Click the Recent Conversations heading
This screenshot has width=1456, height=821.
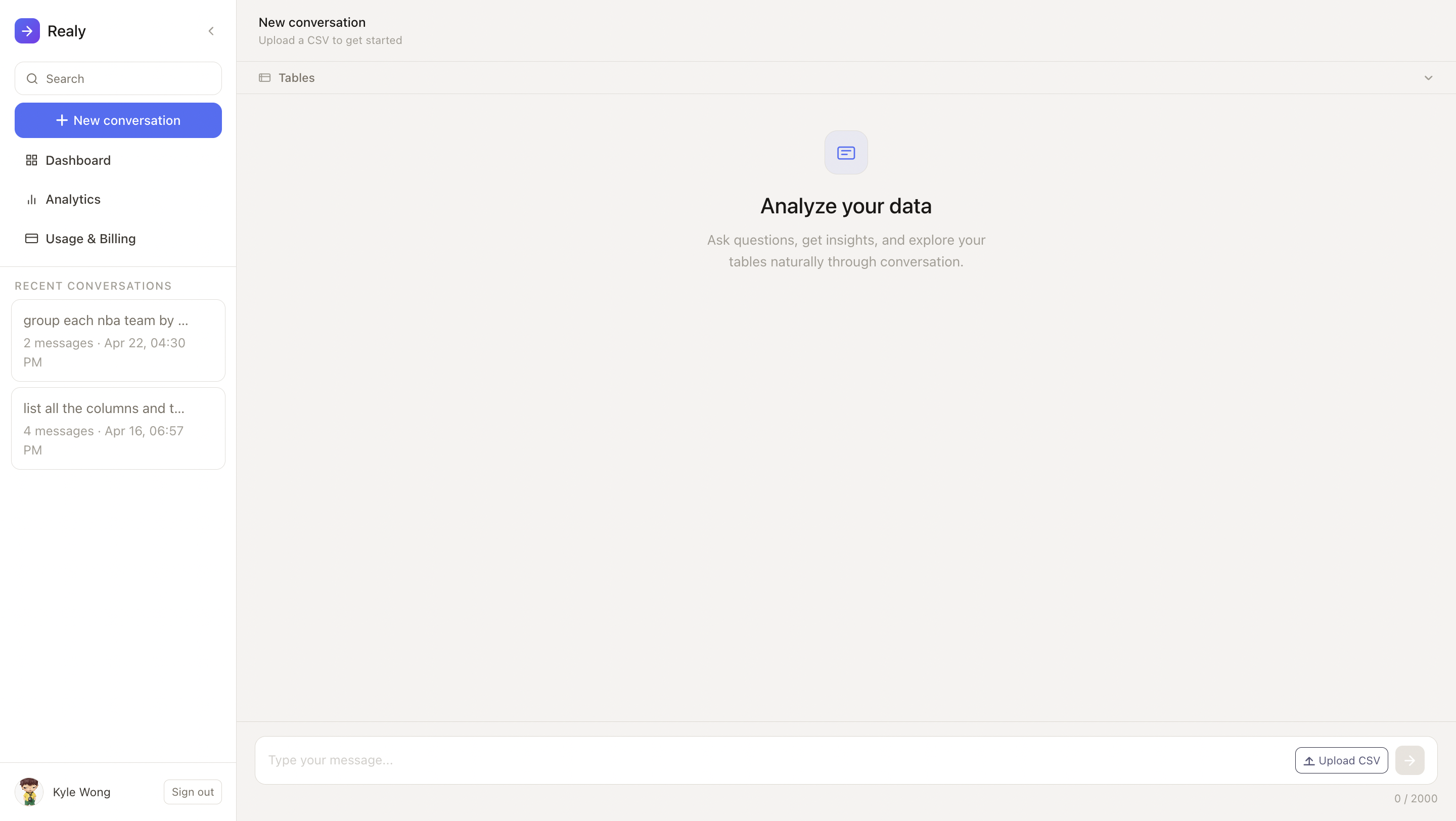coord(93,286)
